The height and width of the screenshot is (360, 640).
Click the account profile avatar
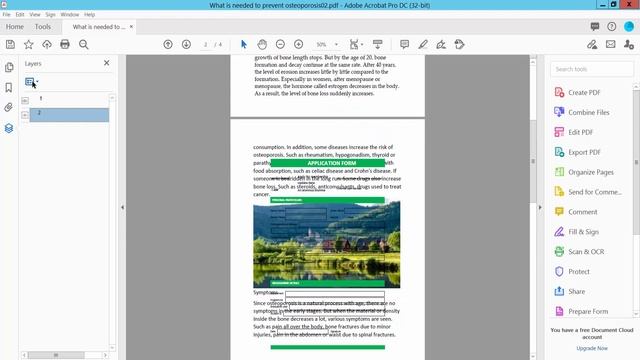(x=629, y=27)
